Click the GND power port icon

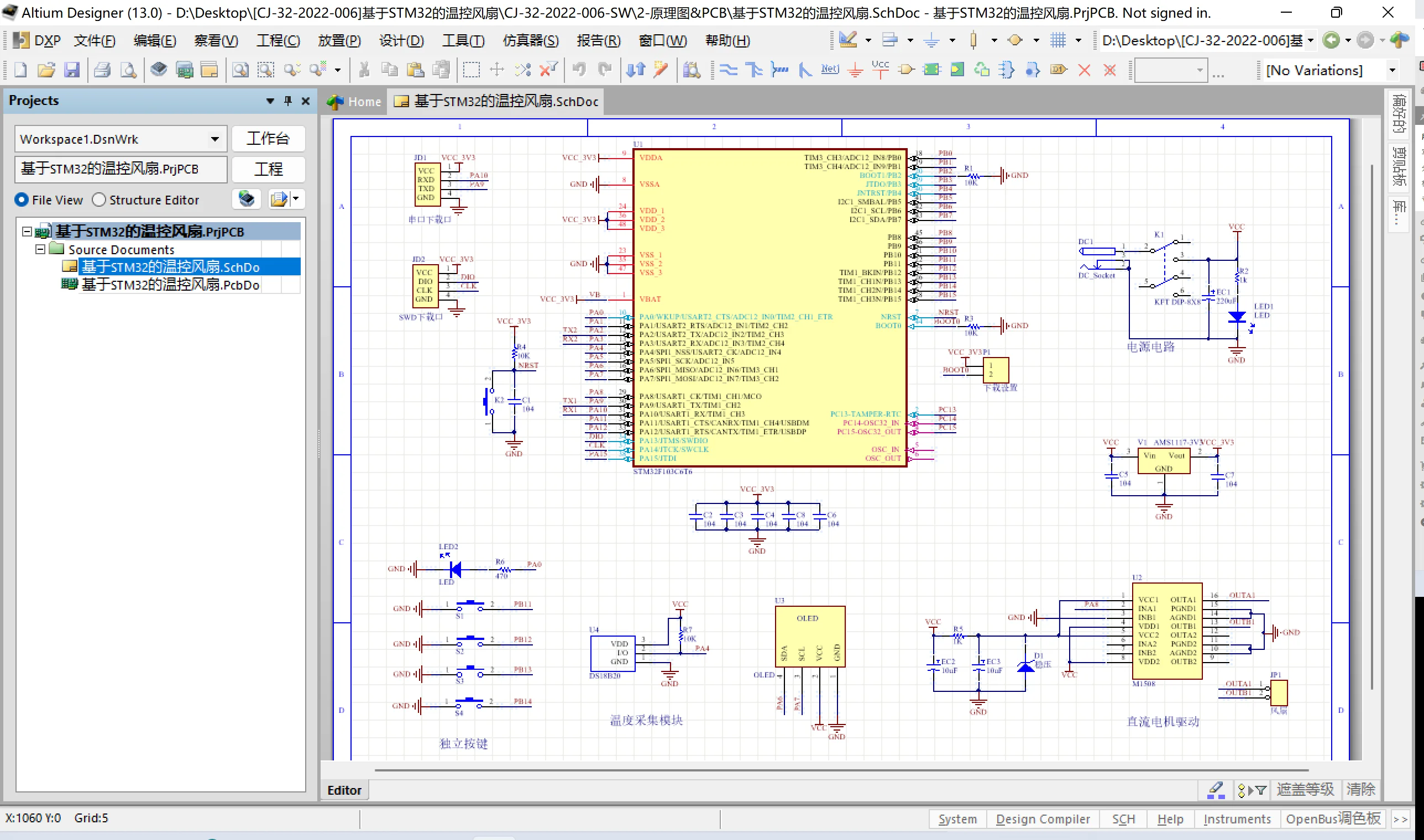coord(855,70)
